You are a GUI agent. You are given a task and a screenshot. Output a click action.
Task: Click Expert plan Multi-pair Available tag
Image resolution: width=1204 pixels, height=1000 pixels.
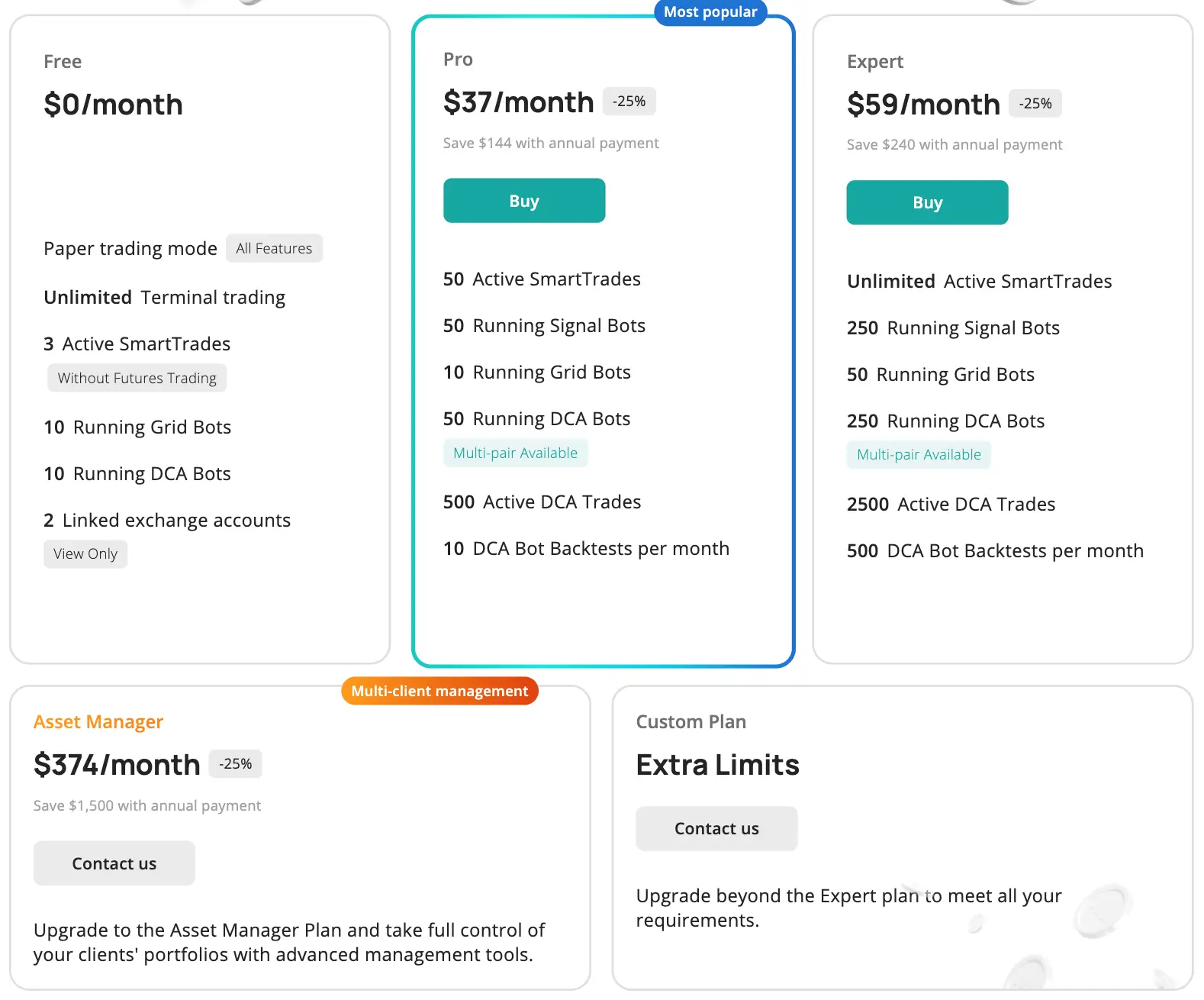(x=919, y=454)
